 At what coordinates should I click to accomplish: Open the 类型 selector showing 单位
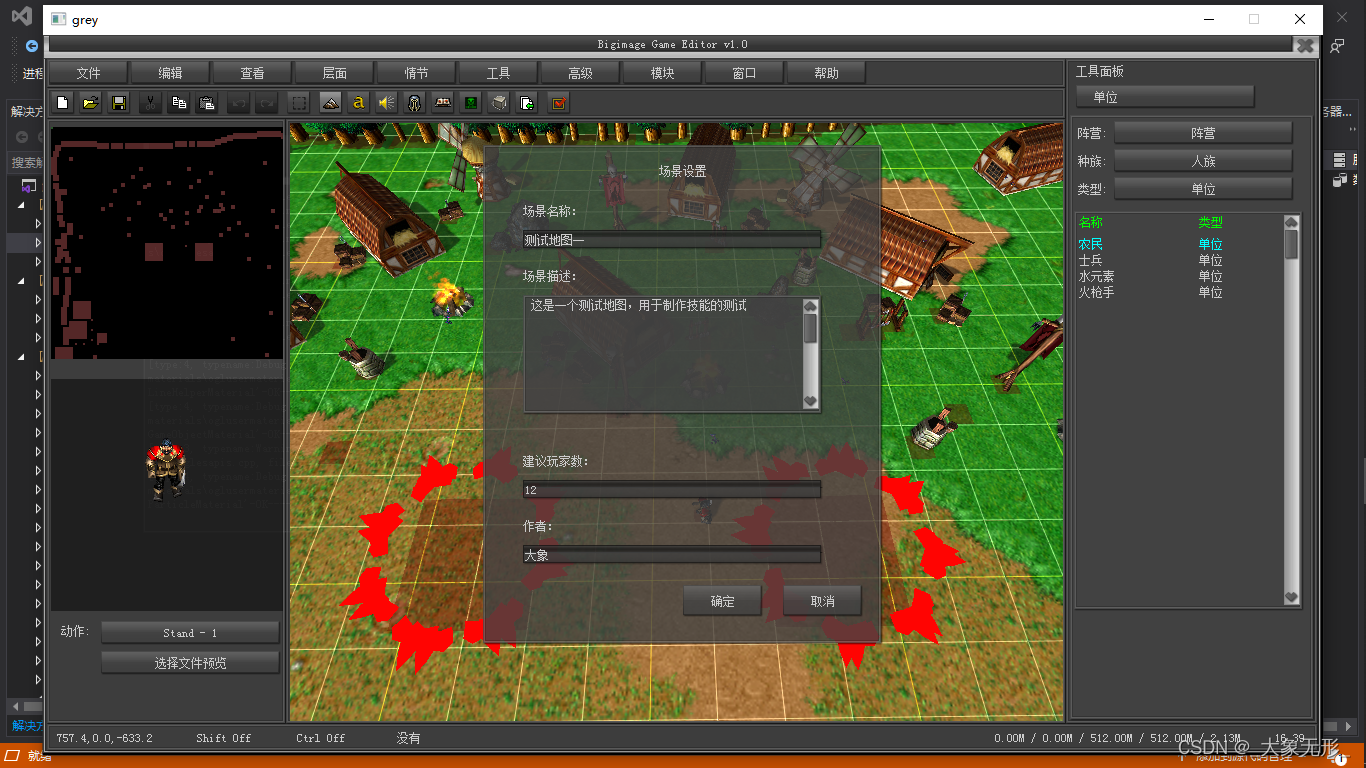coord(1203,189)
